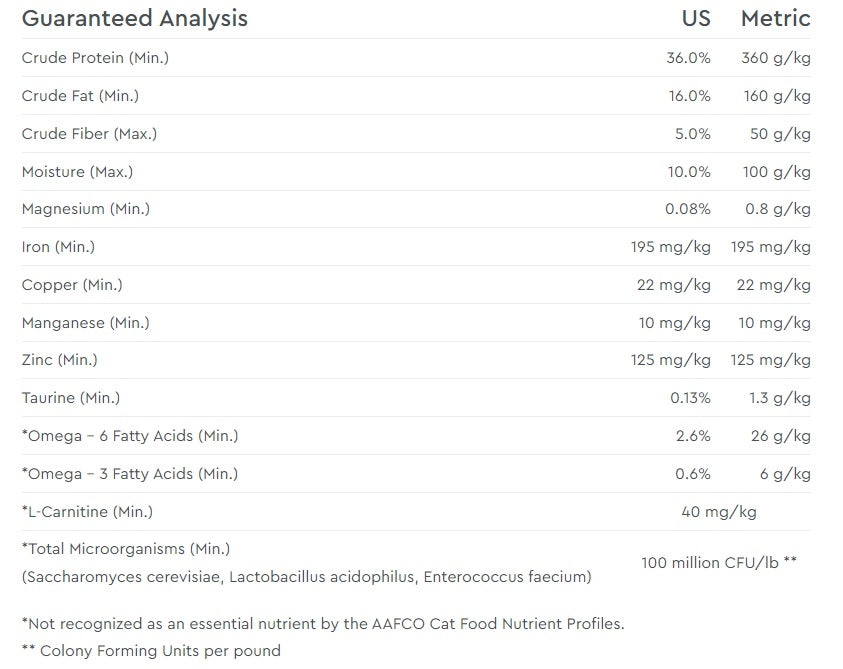Click the Copper metric value 22 mg/kg
This screenshot has width=843, height=669.
pos(773,285)
